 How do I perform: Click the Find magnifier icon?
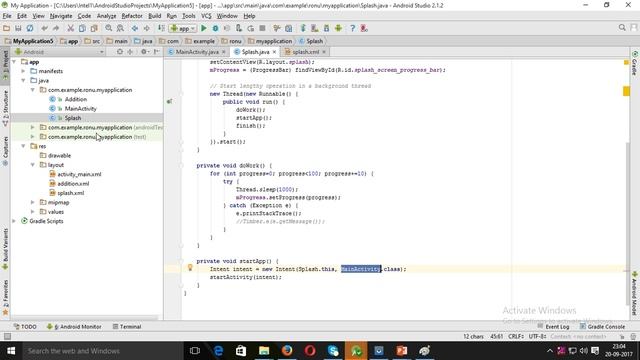[x=109, y=28]
